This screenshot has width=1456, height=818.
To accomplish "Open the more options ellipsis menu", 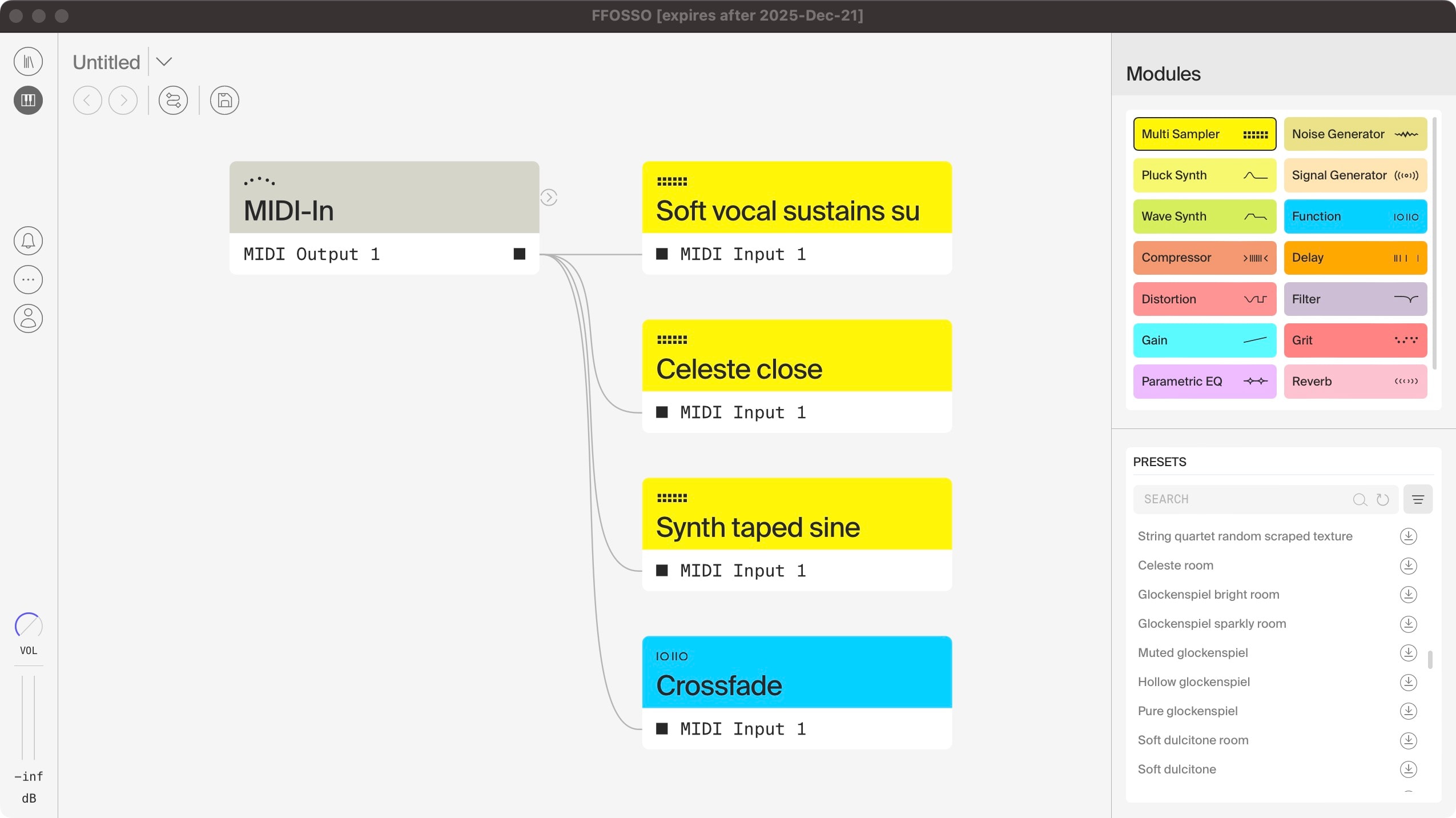I will pos(28,279).
